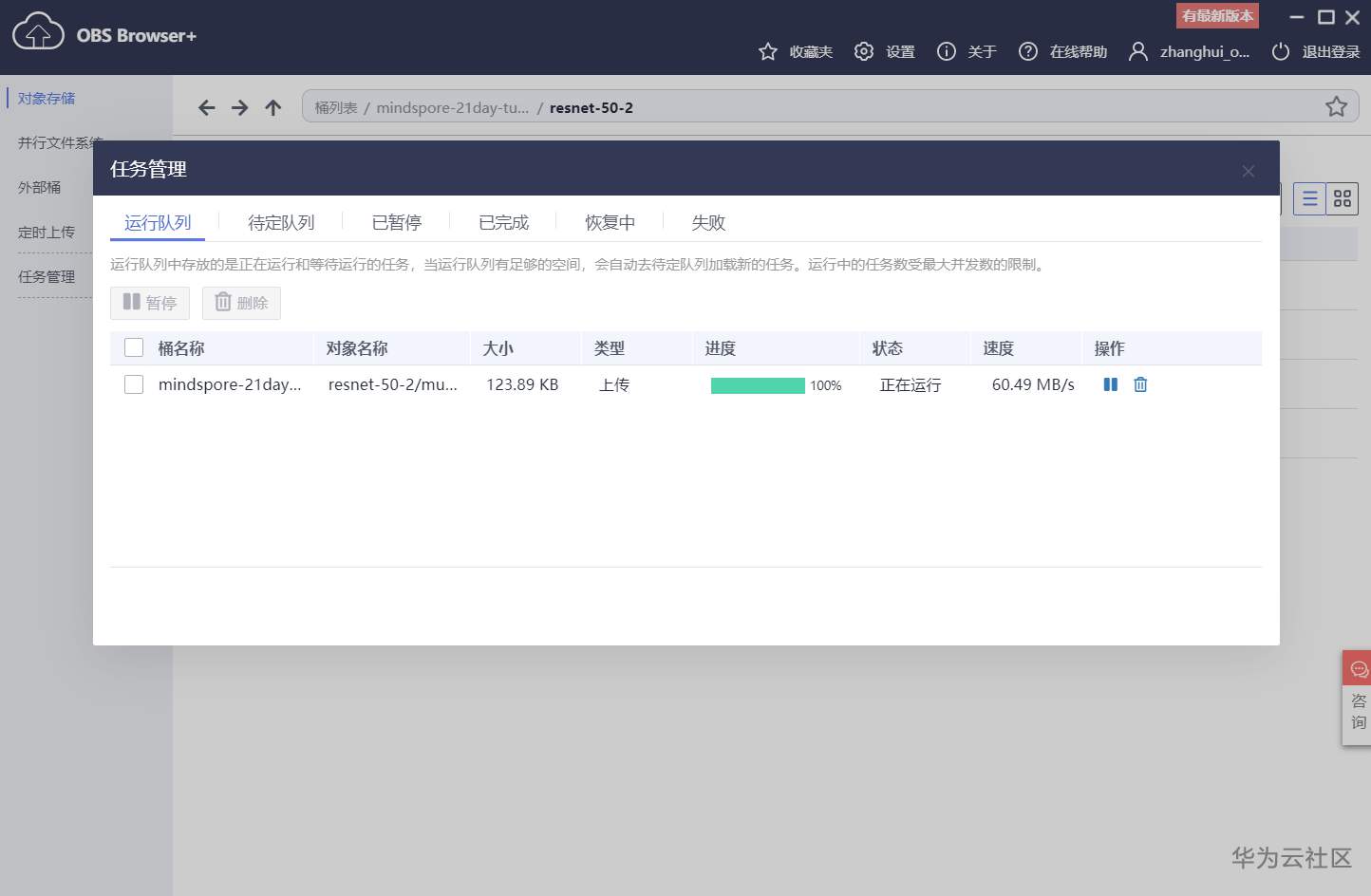Close the 任务管理 dialog
The height and width of the screenshot is (896, 1371).
coord(1249,171)
